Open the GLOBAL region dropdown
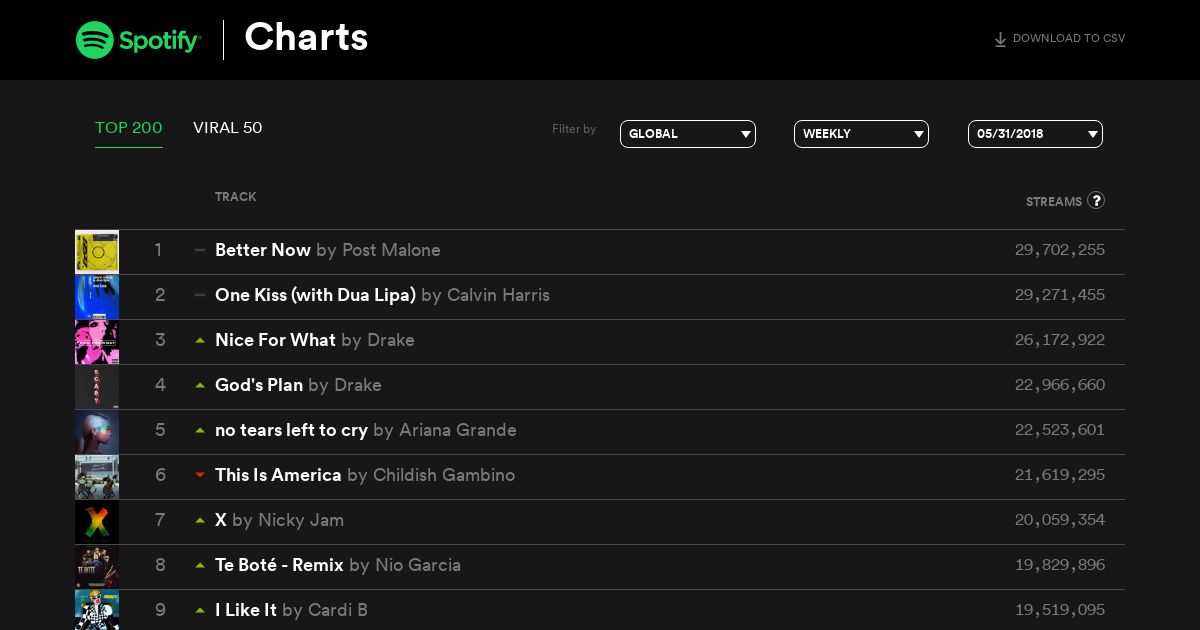Screen dimensions: 1200x630 click(x=688, y=134)
